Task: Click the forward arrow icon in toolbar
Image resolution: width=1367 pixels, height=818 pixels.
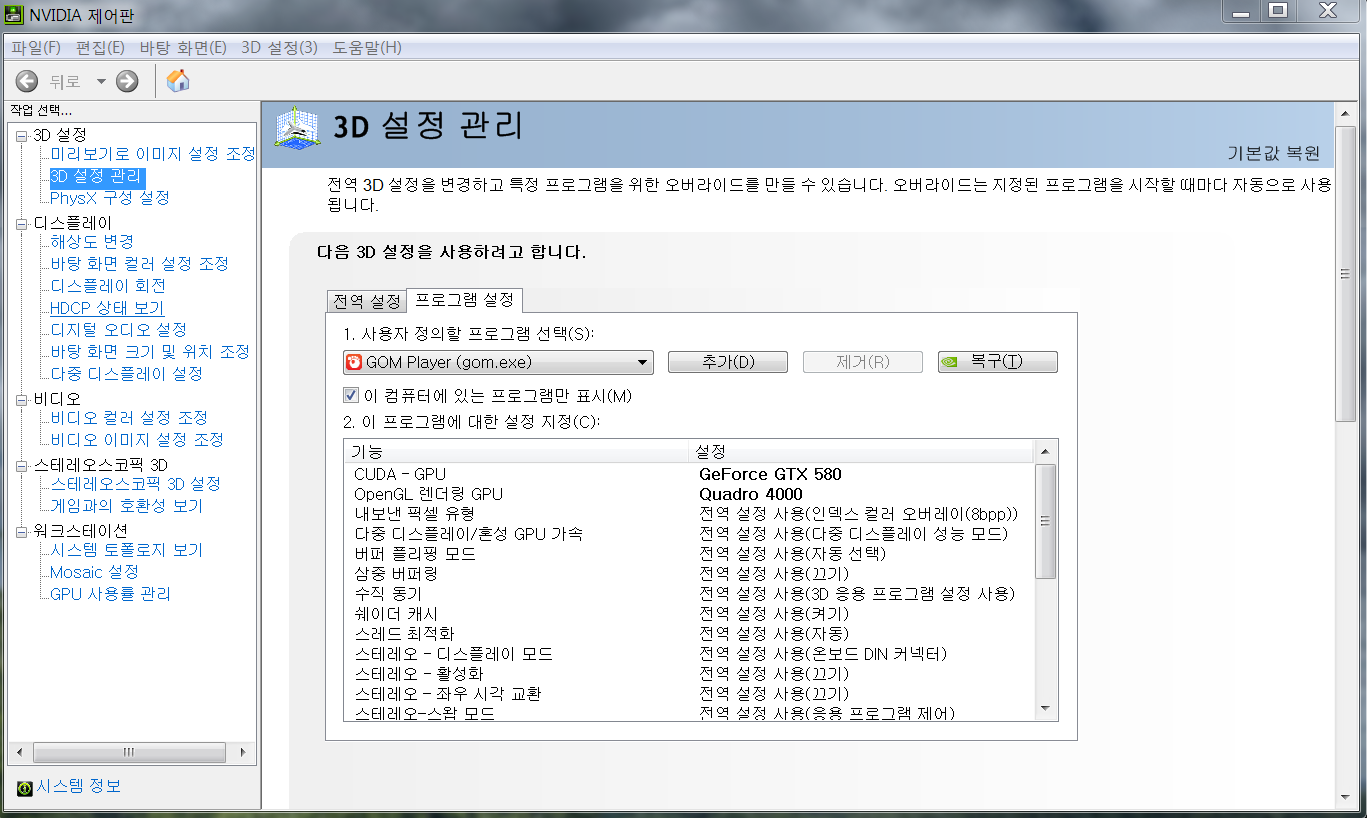Action: pos(127,82)
